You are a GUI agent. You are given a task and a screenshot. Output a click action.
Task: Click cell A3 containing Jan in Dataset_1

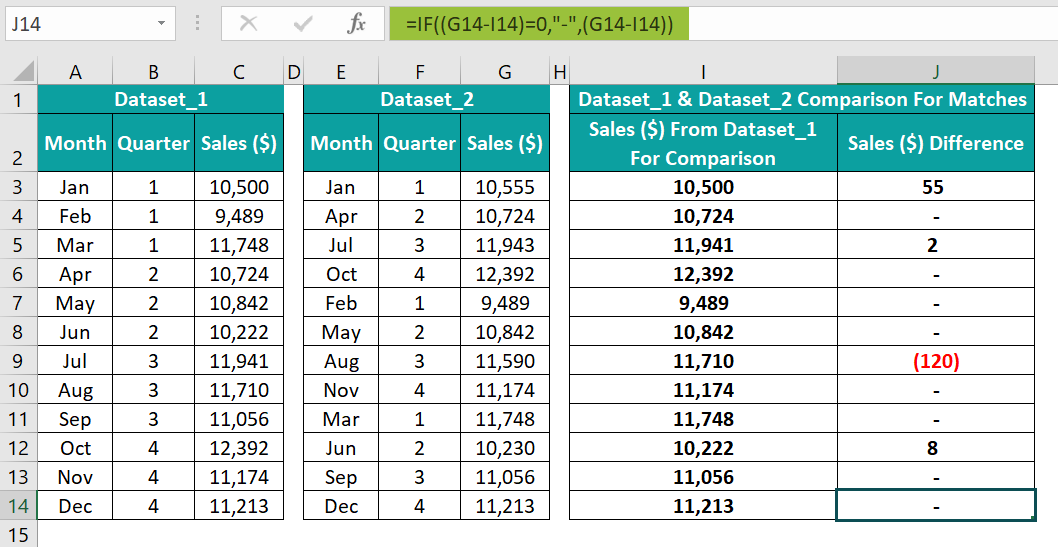click(x=75, y=186)
